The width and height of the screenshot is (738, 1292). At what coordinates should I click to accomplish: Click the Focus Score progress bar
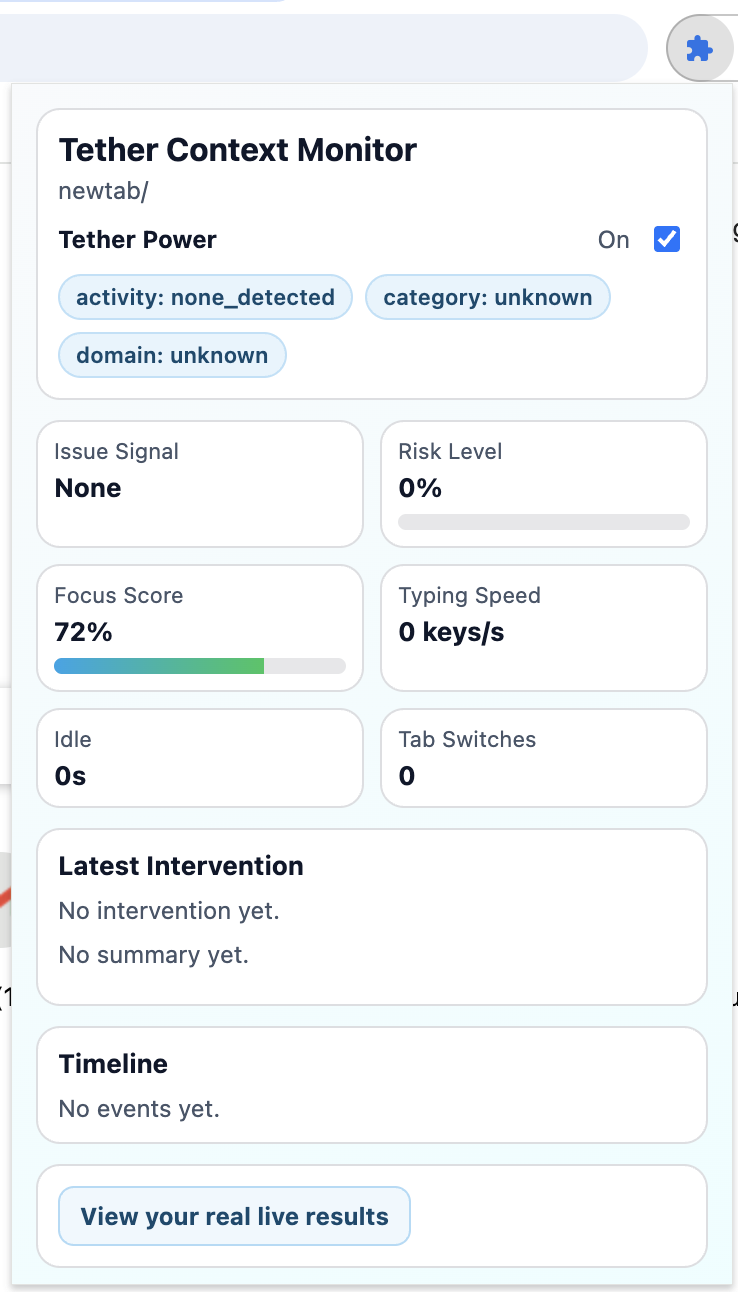(x=199, y=666)
